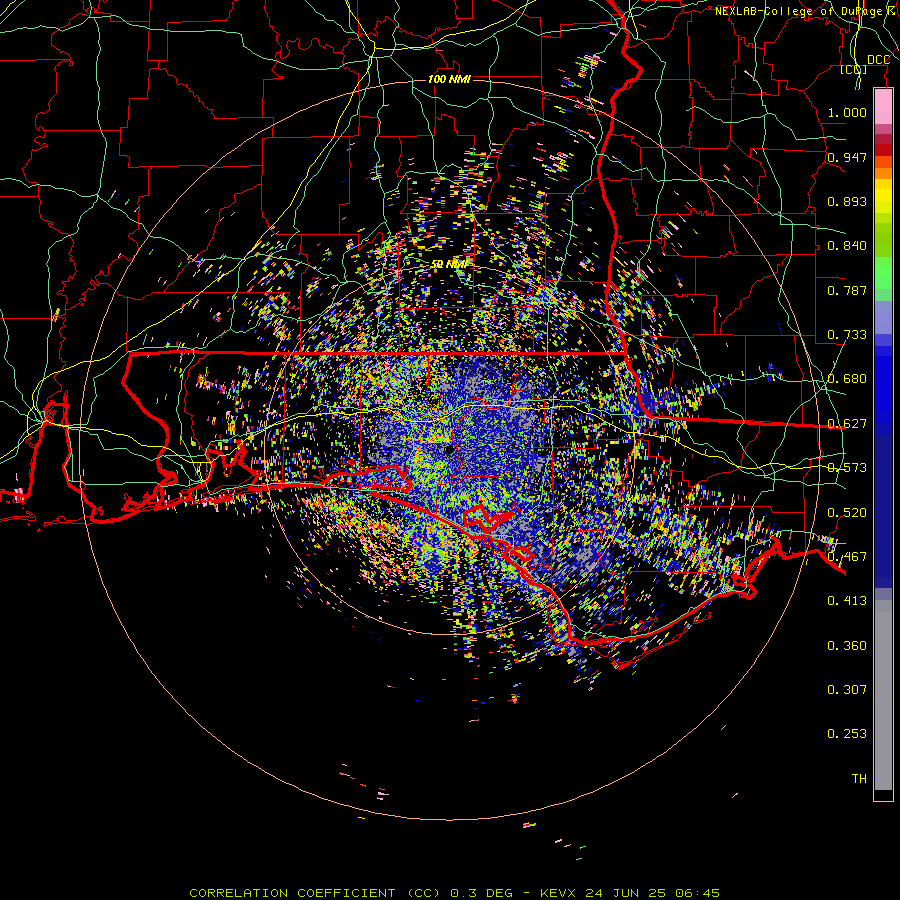Screen dimensions: 900x900
Task: Select the 0.893 legend value
Action: coord(847,201)
